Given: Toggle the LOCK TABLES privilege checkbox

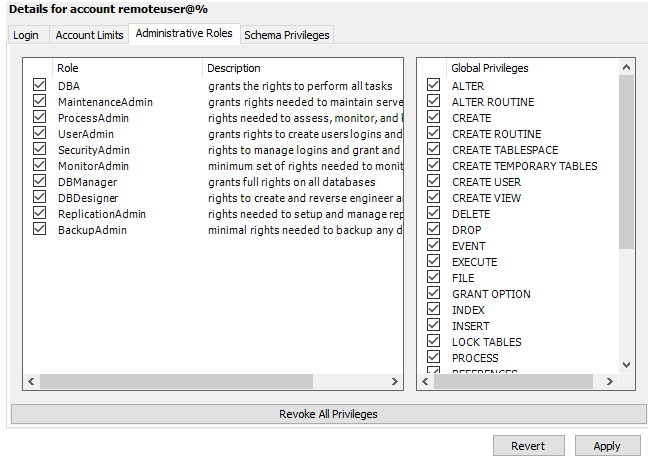Looking at the screenshot, I should coord(434,342).
